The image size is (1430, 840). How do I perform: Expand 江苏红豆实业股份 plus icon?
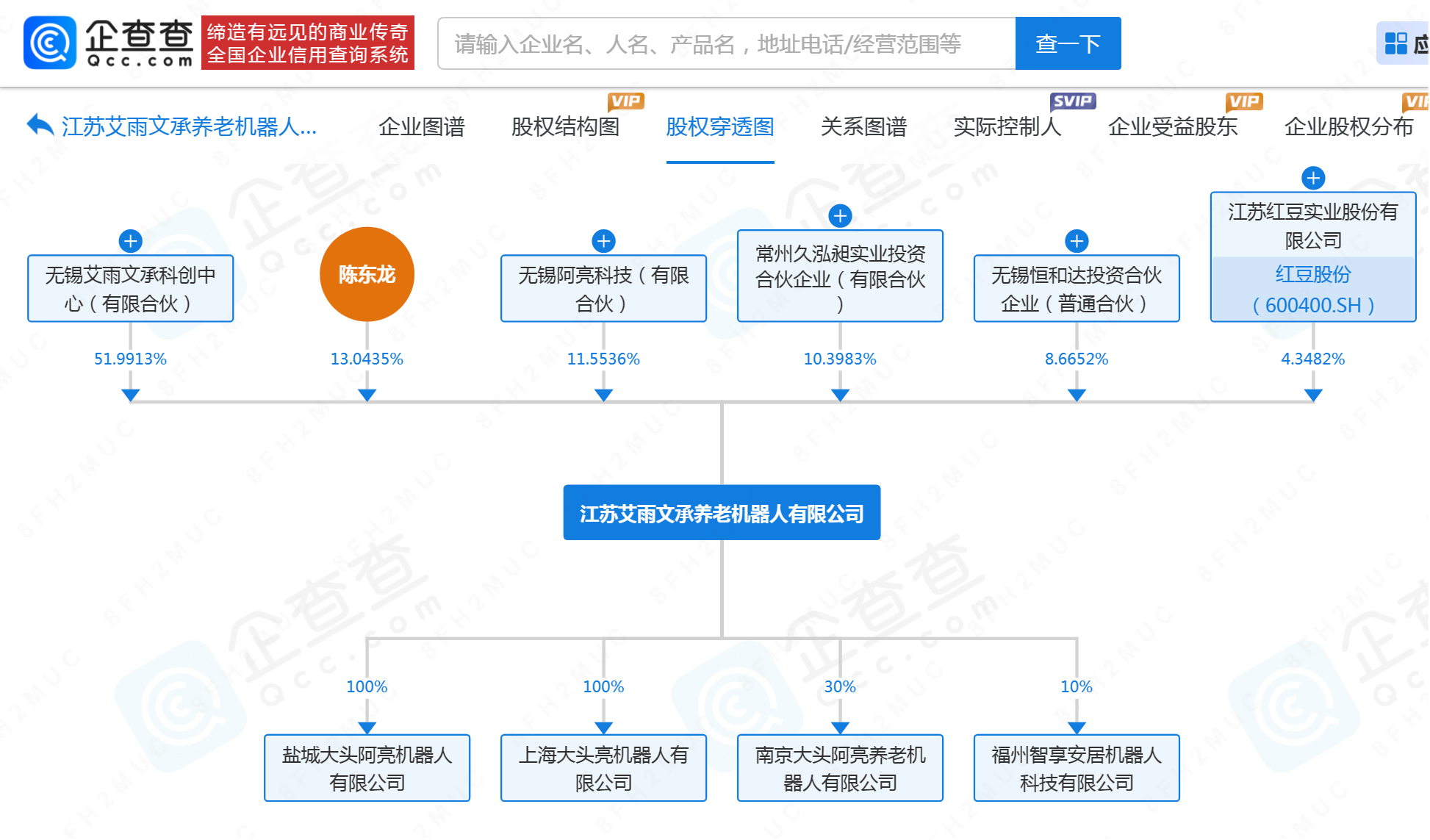[1313, 178]
